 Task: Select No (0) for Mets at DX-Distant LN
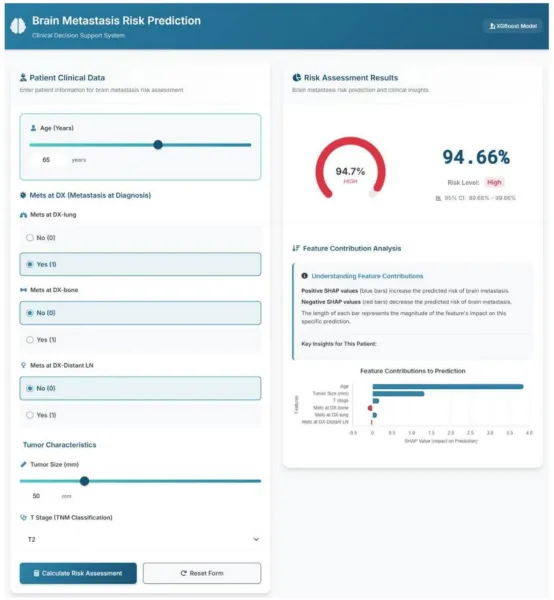(x=140, y=388)
